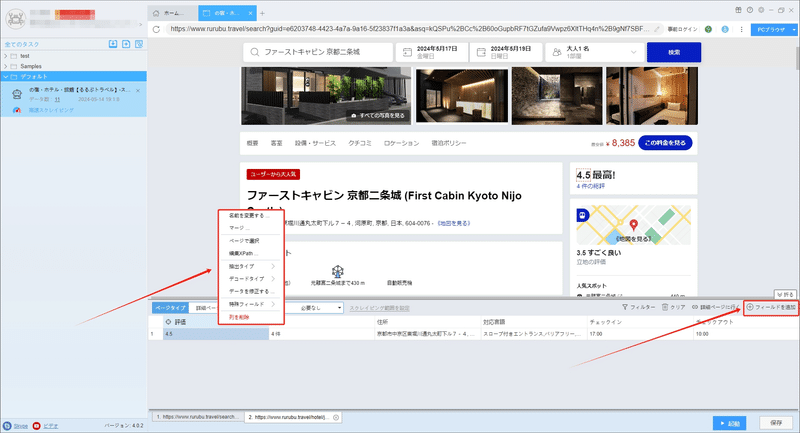Screen dimensions: 800x433
Task: Click the user avatar icon at top left
Action: (15, 19)
